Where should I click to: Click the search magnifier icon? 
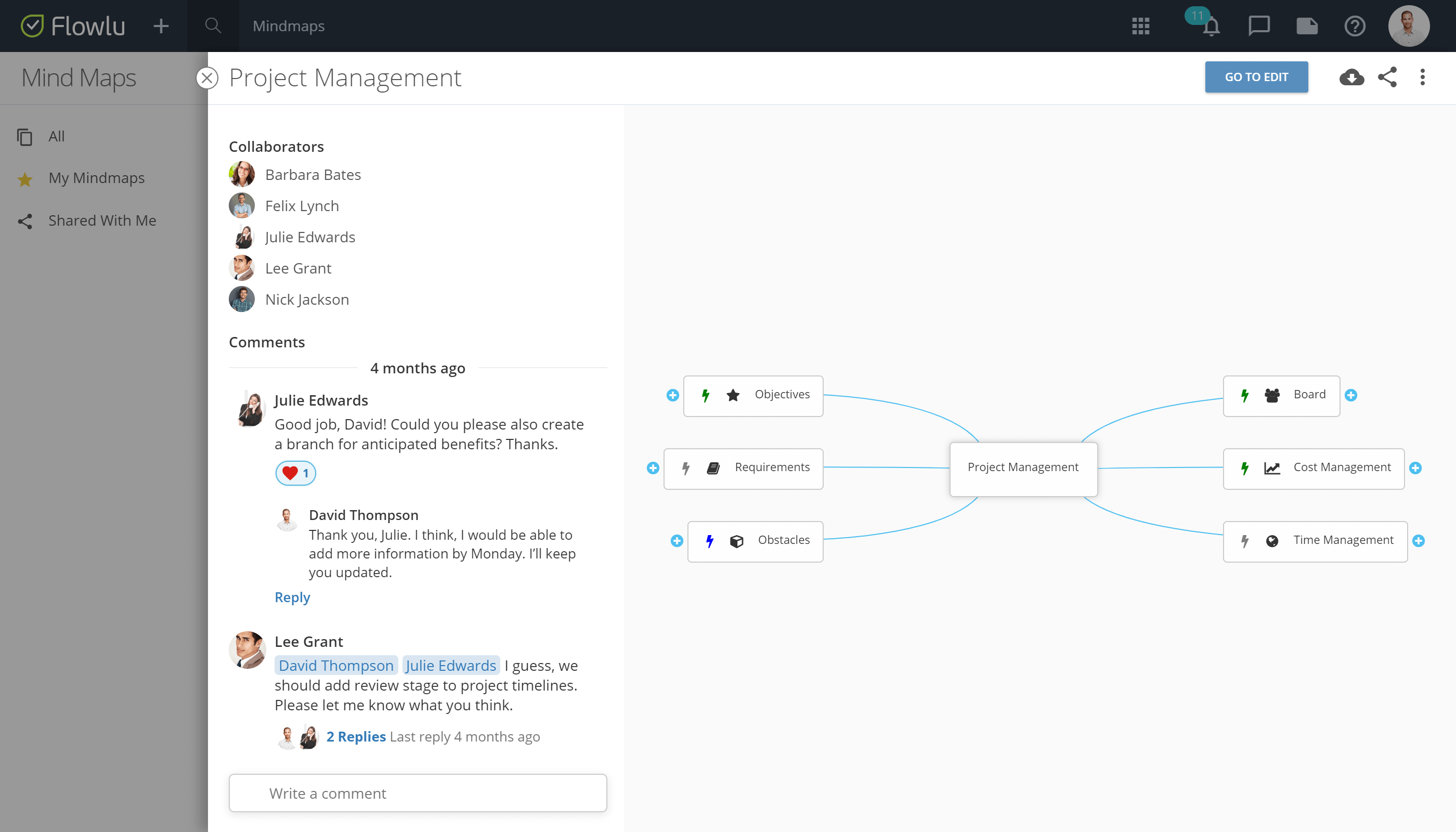coord(213,25)
